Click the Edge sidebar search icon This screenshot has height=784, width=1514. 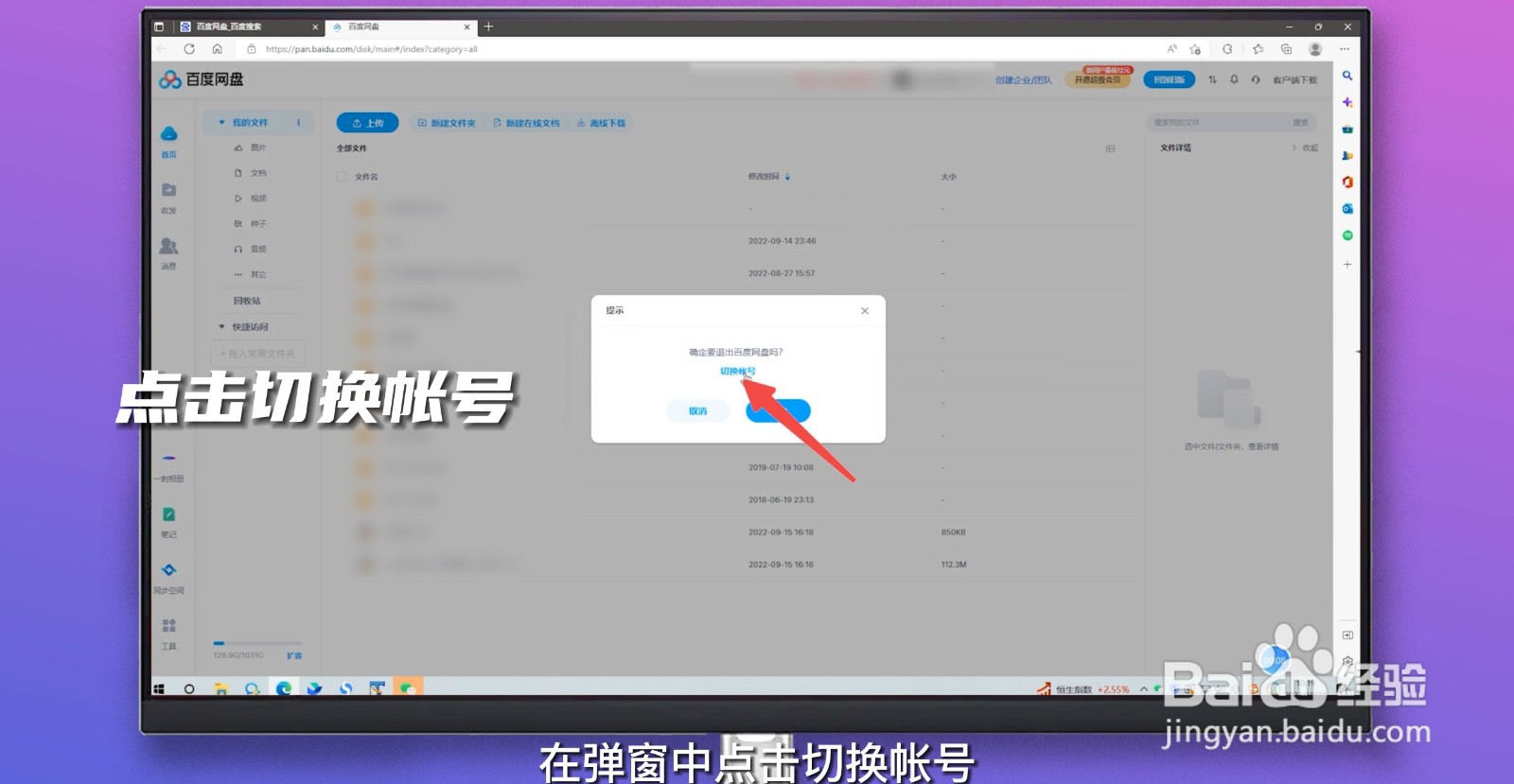[x=1347, y=76]
